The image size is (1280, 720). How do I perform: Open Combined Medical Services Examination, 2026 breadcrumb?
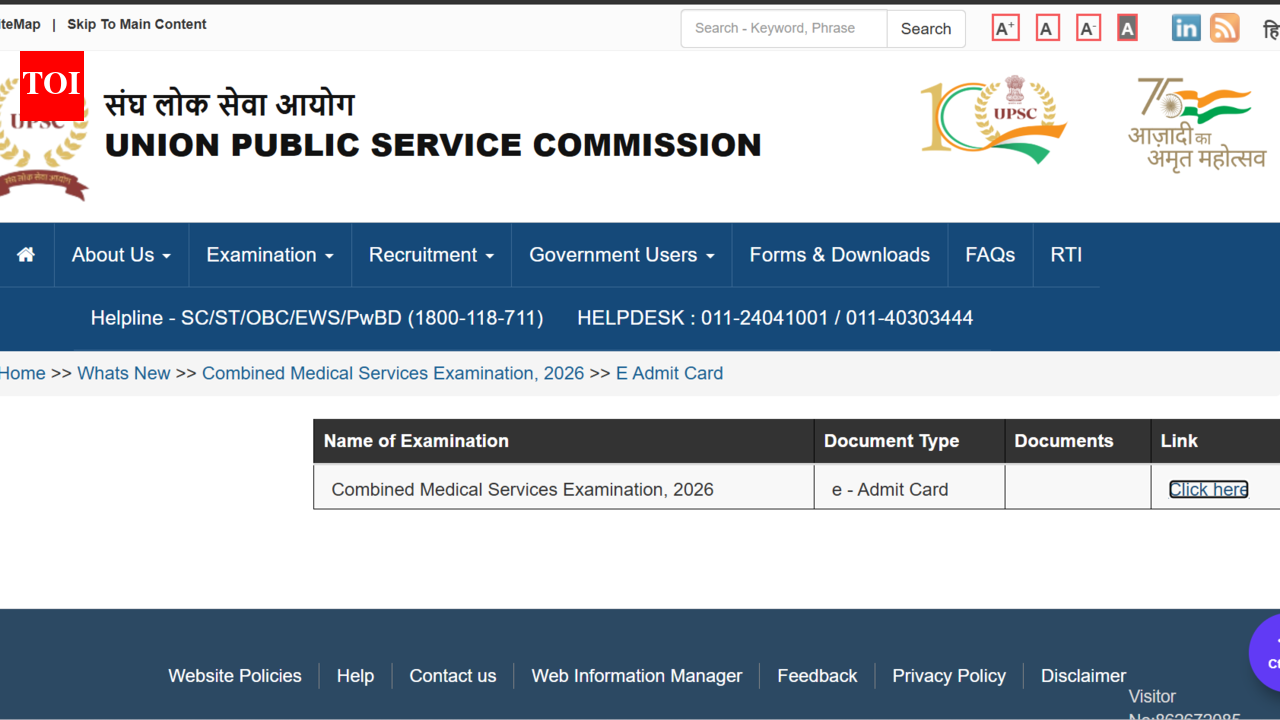(x=393, y=373)
